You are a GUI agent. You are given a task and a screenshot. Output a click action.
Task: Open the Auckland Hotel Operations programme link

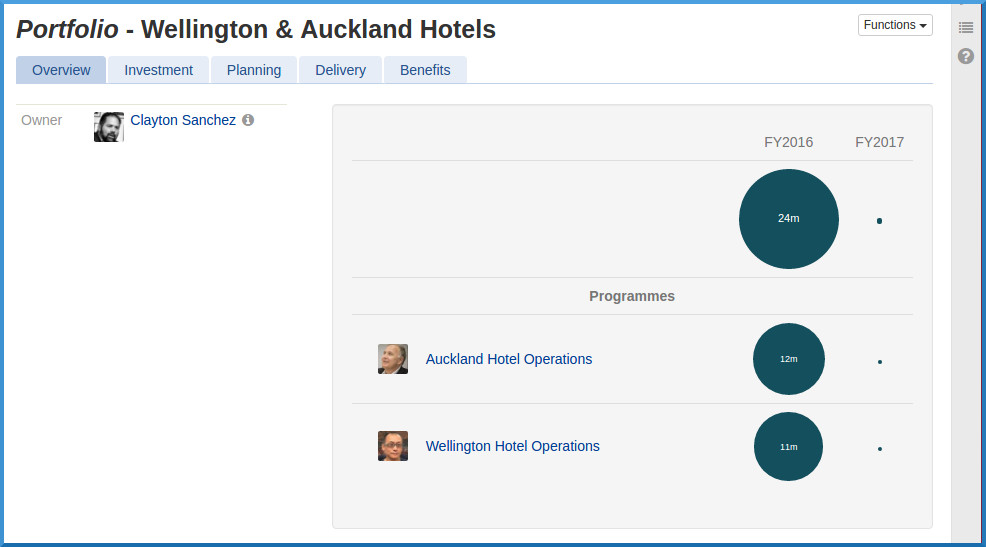[x=509, y=359]
